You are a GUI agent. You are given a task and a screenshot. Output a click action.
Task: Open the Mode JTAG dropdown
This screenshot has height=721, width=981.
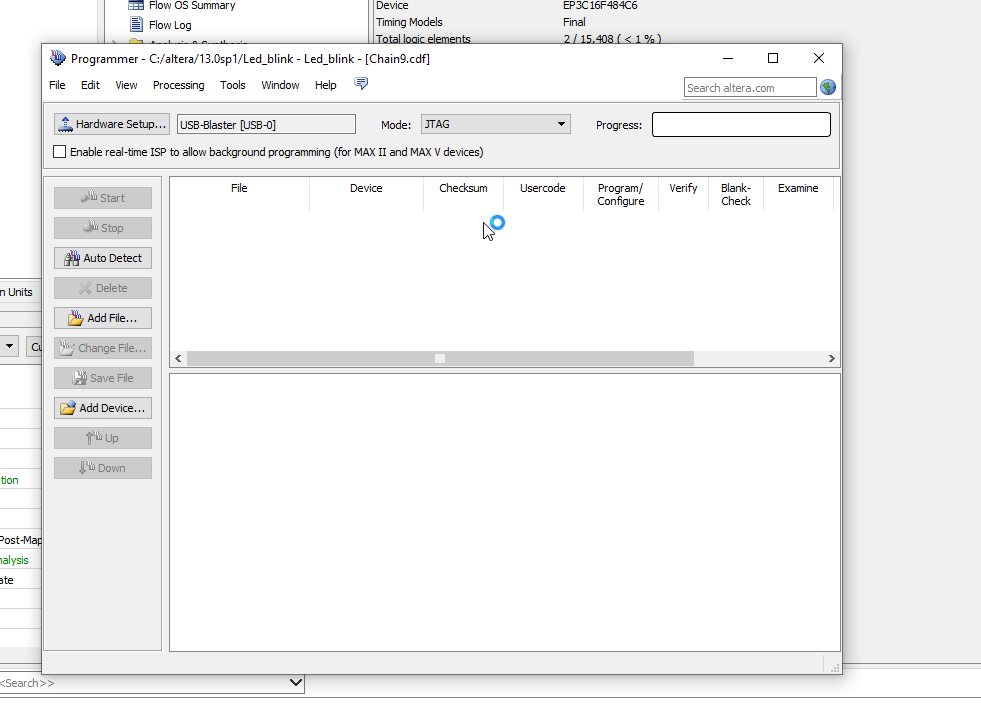(496, 124)
